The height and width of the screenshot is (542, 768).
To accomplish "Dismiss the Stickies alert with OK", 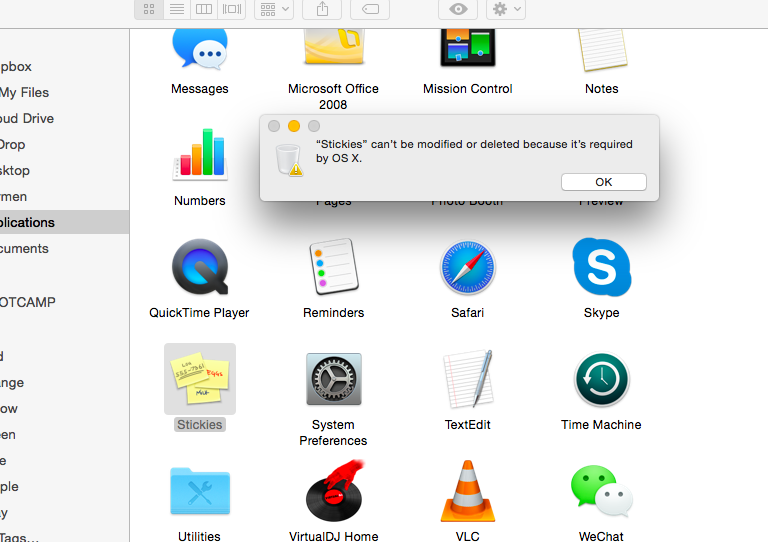I will (x=603, y=182).
